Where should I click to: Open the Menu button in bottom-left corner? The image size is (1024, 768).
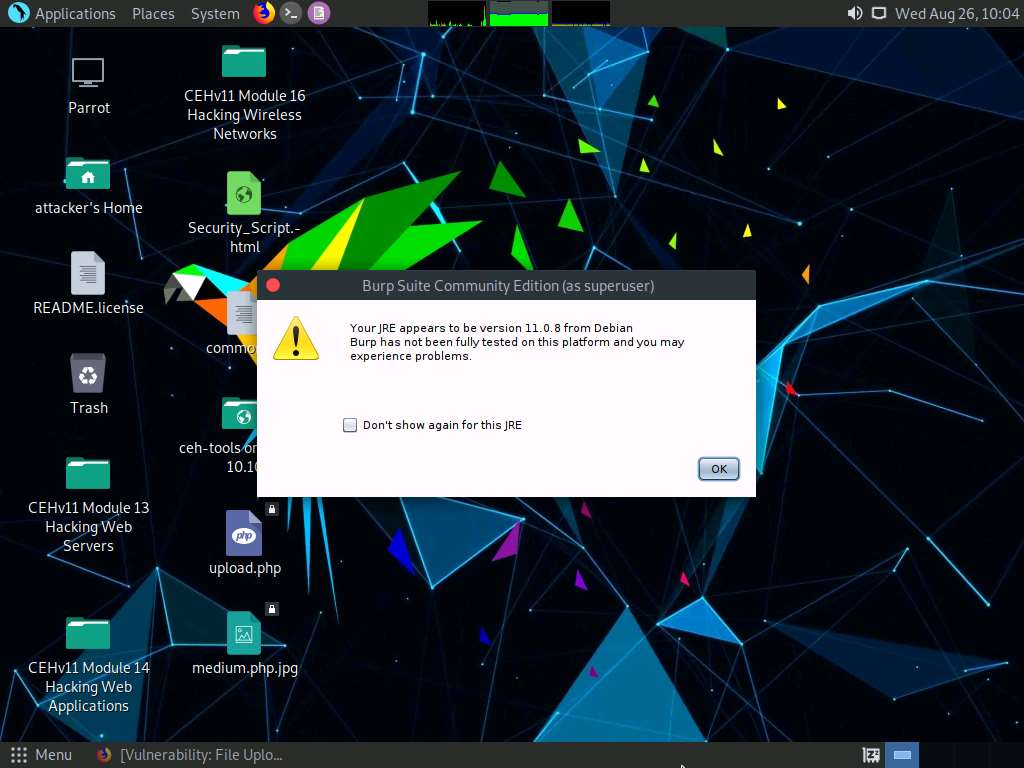pyautogui.click(x=43, y=755)
